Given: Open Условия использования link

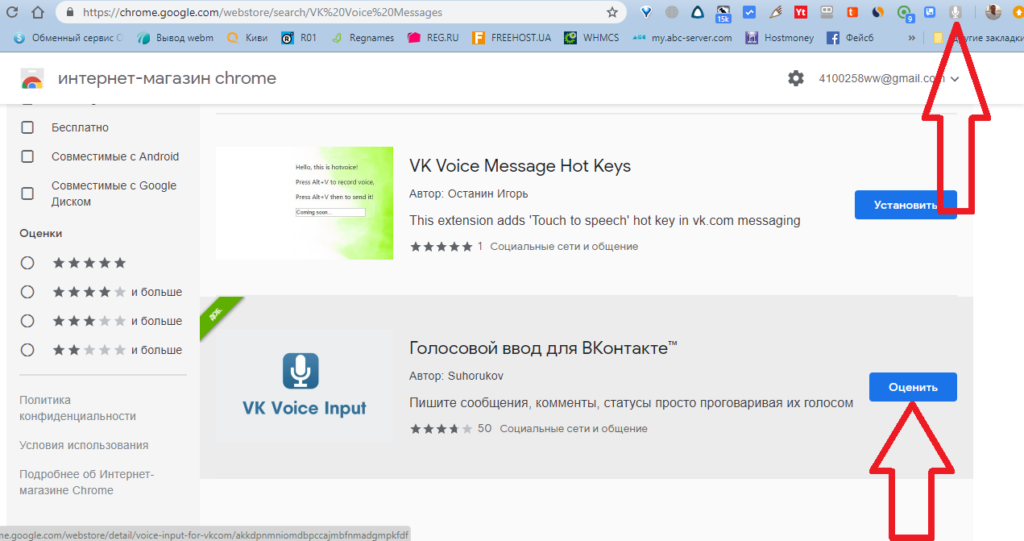Looking at the screenshot, I should pos(84,445).
